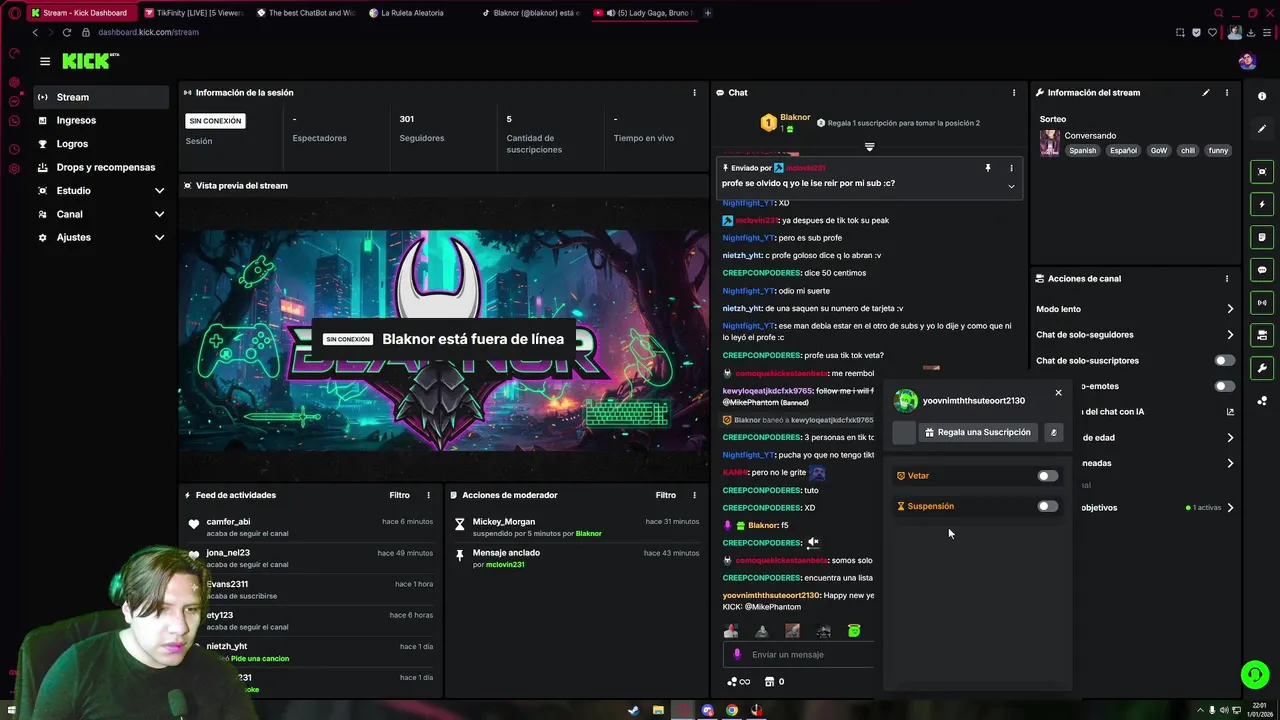Open objetivos row with 1 activas
Viewport: 1280px width, 720px height.
click(1155, 508)
